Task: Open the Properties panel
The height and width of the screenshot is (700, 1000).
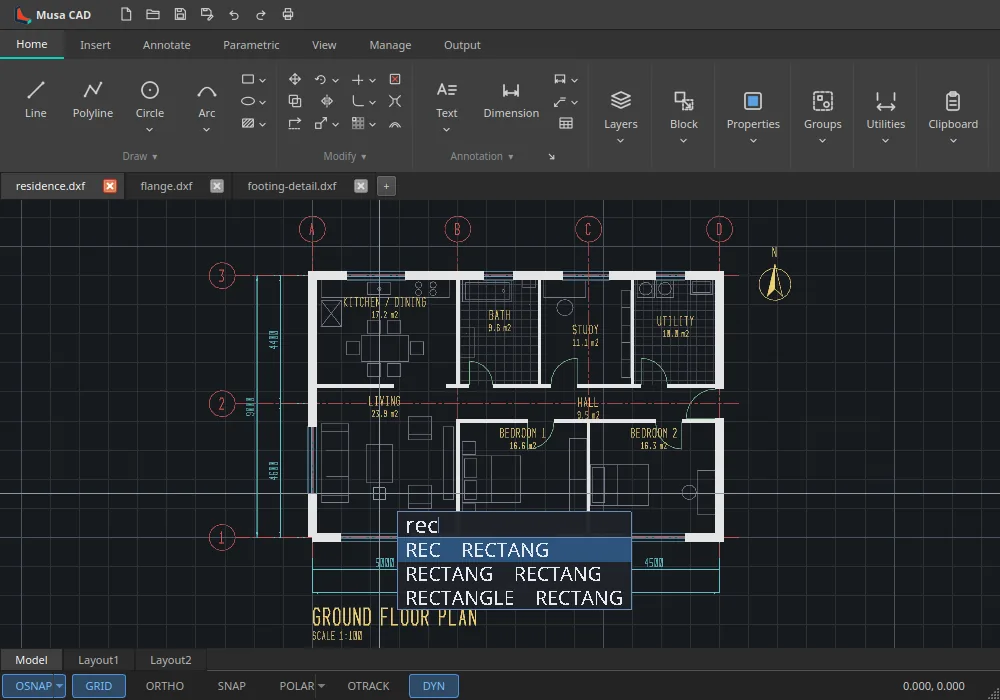Action: (753, 117)
